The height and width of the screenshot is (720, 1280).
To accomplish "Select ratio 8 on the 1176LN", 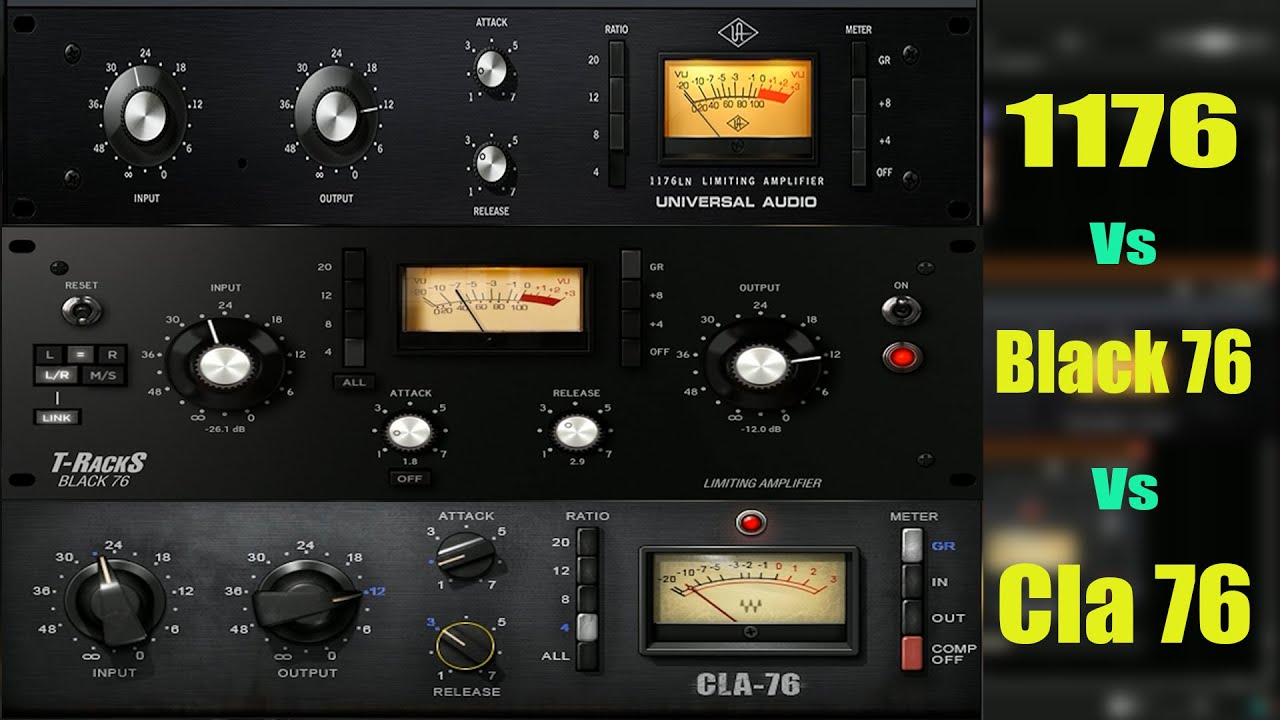I will pyautogui.click(x=616, y=133).
